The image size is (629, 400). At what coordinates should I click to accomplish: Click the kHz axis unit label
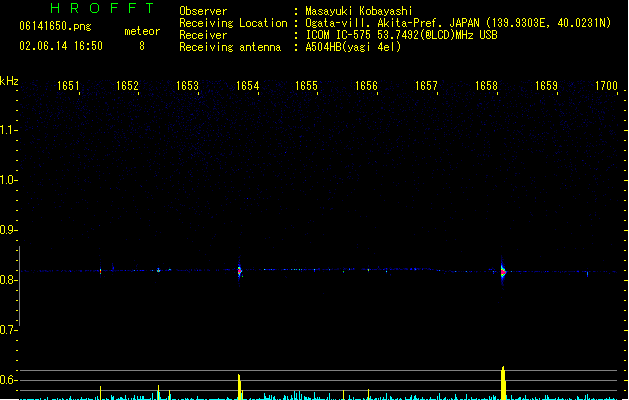9,81
